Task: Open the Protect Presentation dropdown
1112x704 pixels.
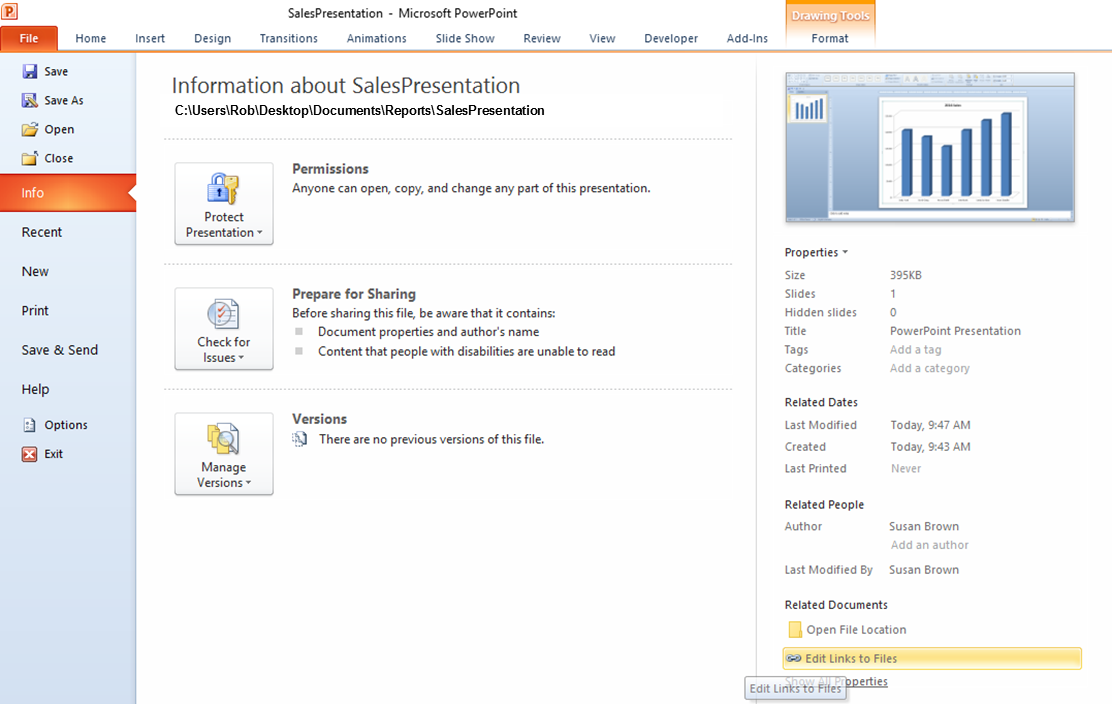Action: tap(224, 204)
